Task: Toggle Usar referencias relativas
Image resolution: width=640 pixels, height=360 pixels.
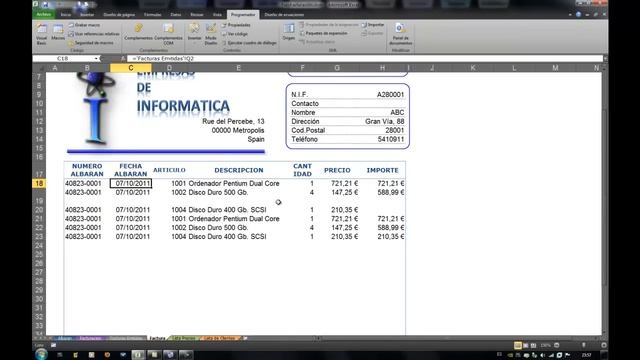Action: tap(94, 34)
